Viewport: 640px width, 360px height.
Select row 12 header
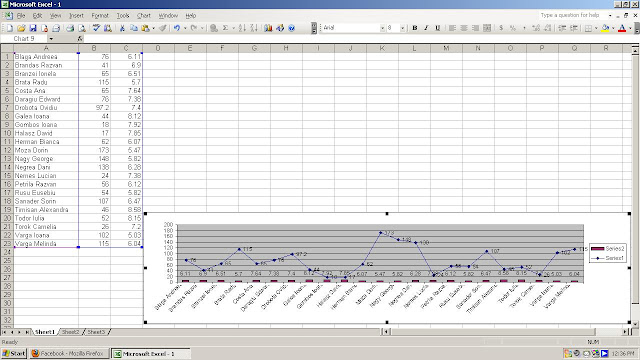click(7, 150)
